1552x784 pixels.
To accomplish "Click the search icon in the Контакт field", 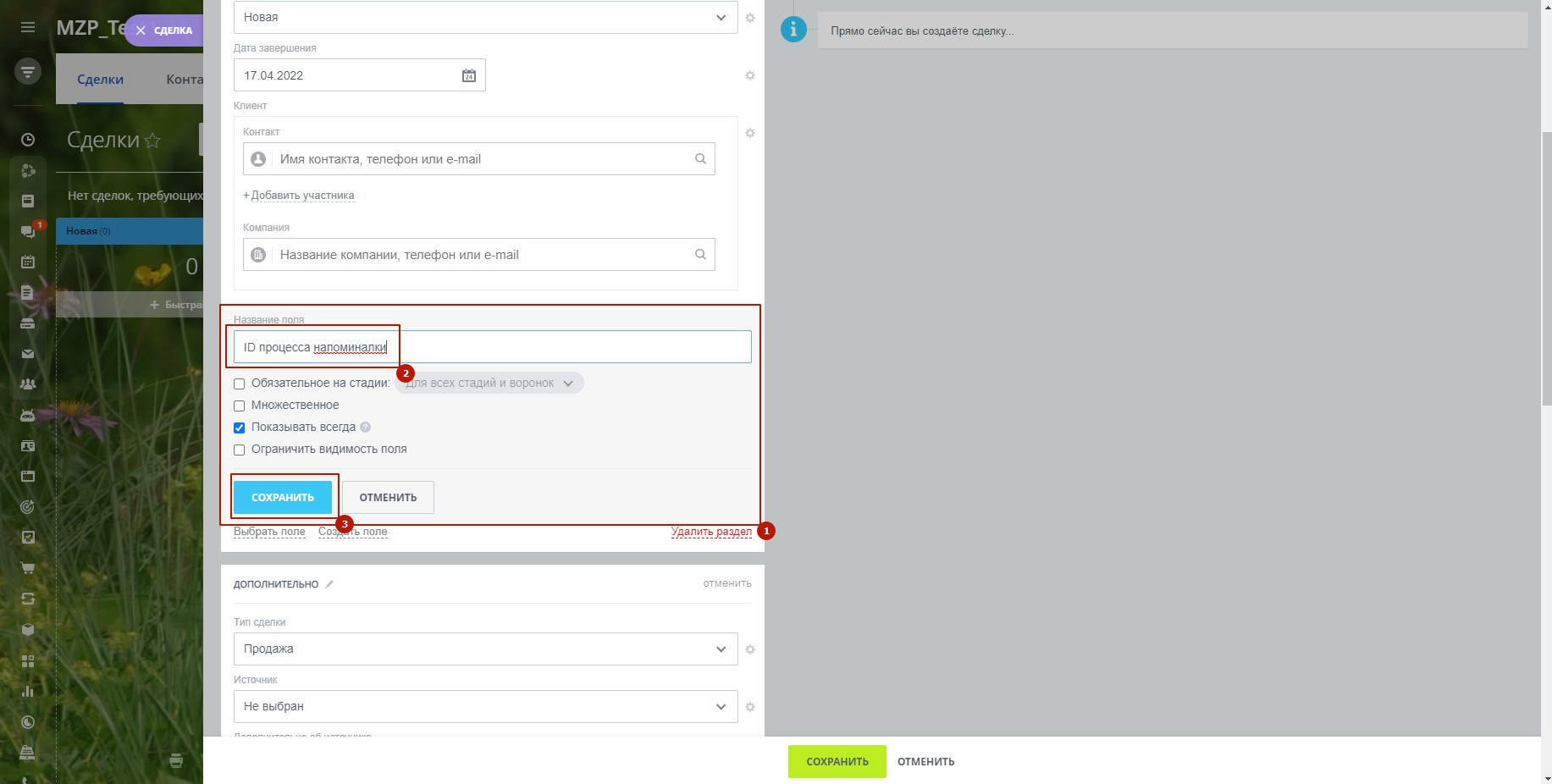I will click(x=700, y=159).
